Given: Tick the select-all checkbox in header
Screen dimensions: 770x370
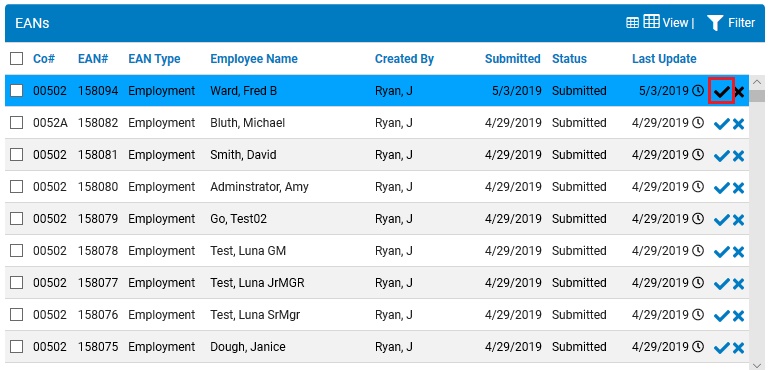Looking at the screenshot, I should 17,58.
